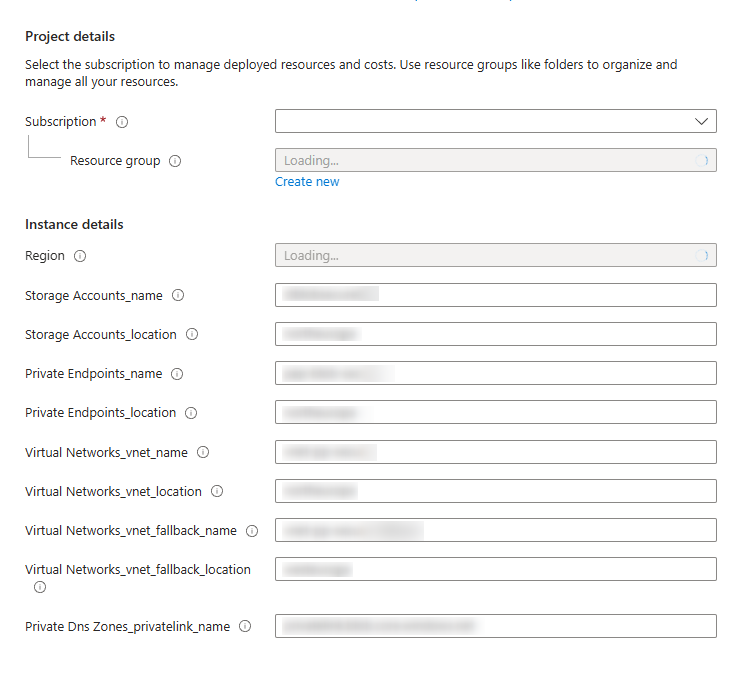Open the Subscription dropdown

495,121
